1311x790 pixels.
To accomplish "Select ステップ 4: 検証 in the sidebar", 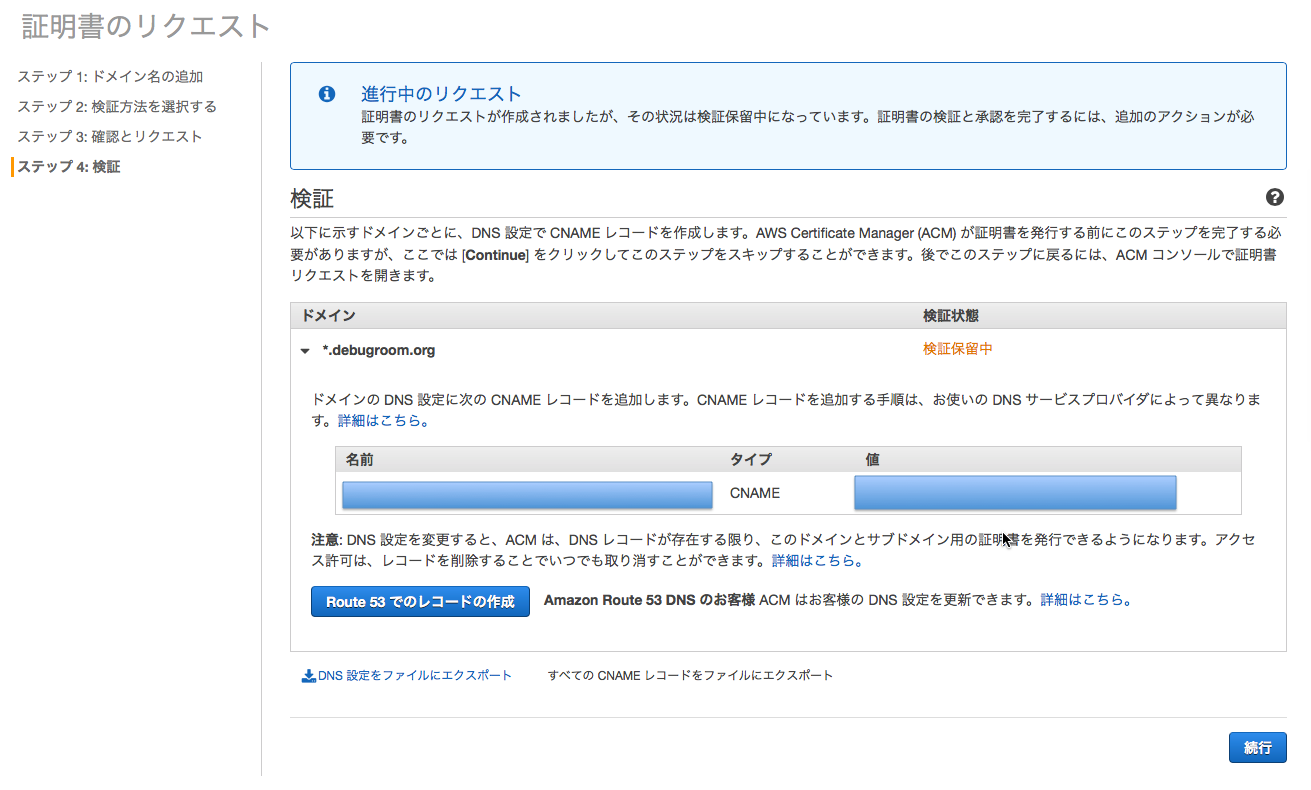I will tap(69, 166).
